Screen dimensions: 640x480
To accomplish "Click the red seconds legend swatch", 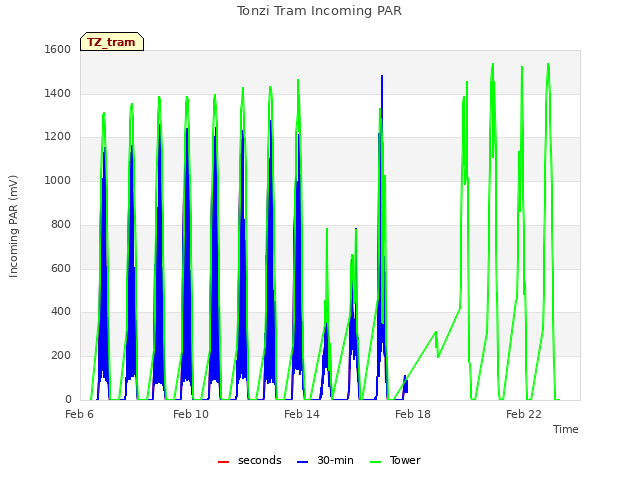I will click(223, 462).
